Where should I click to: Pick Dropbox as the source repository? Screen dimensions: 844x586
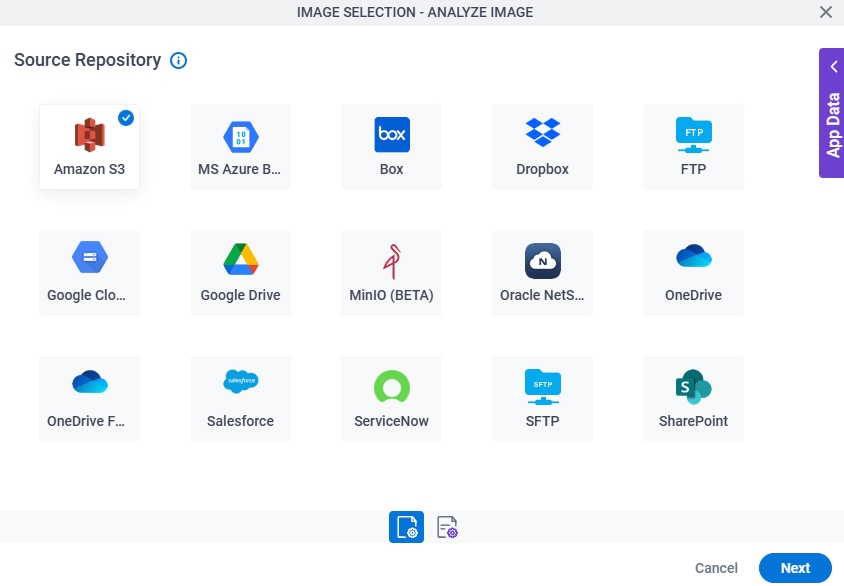pos(542,146)
